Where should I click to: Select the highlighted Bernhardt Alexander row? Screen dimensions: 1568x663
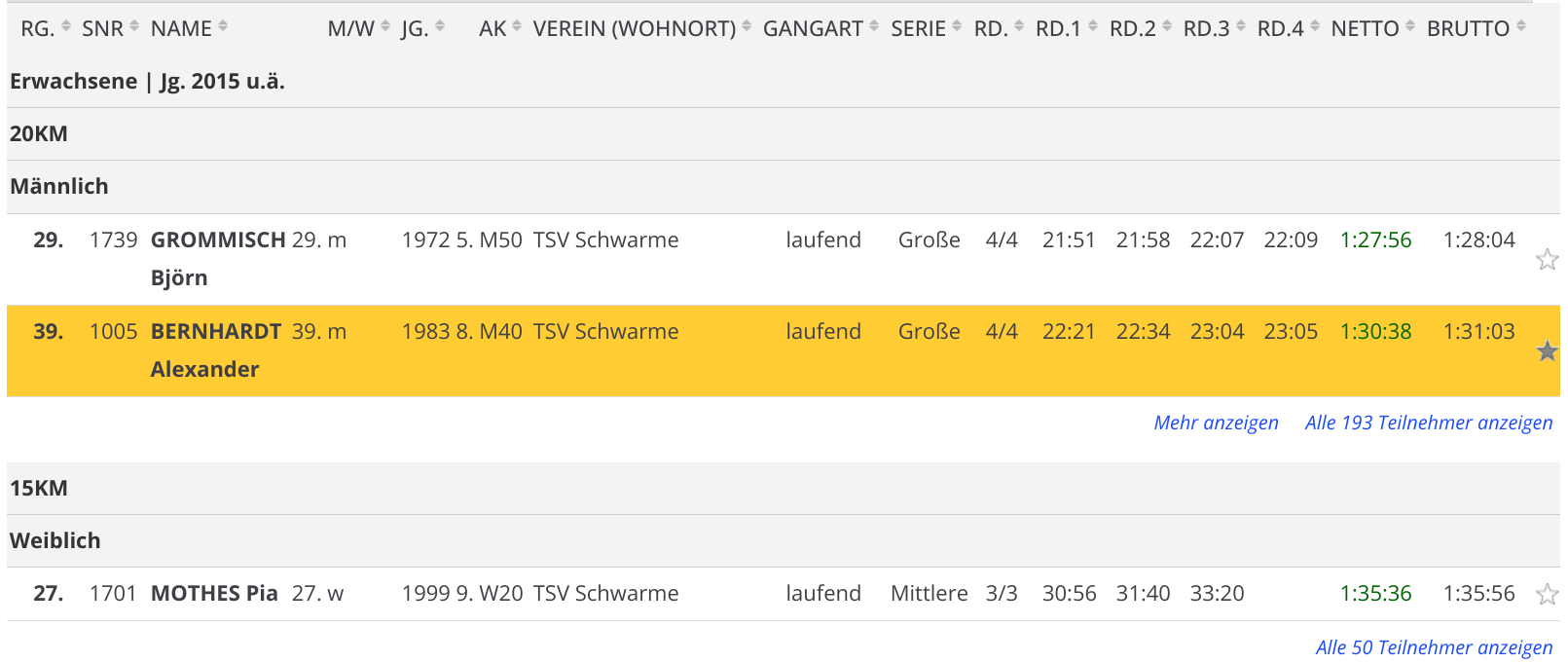click(x=681, y=350)
